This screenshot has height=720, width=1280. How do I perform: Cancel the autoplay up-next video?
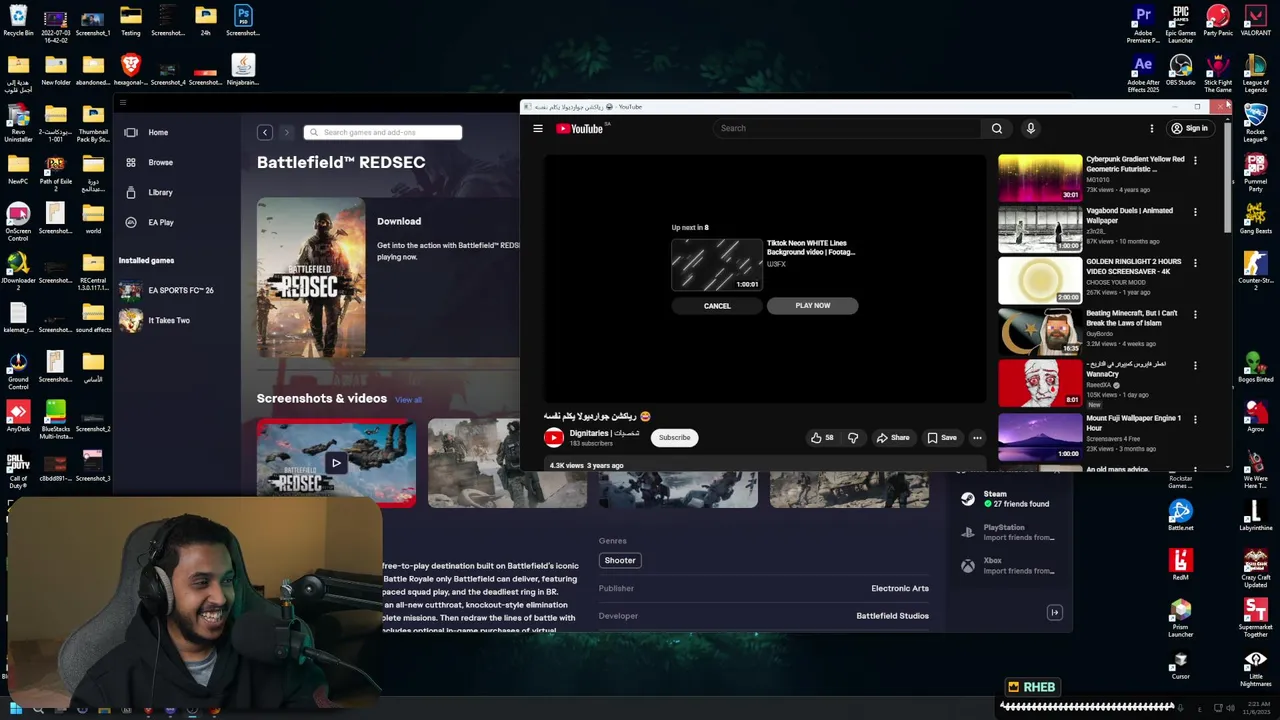(717, 306)
